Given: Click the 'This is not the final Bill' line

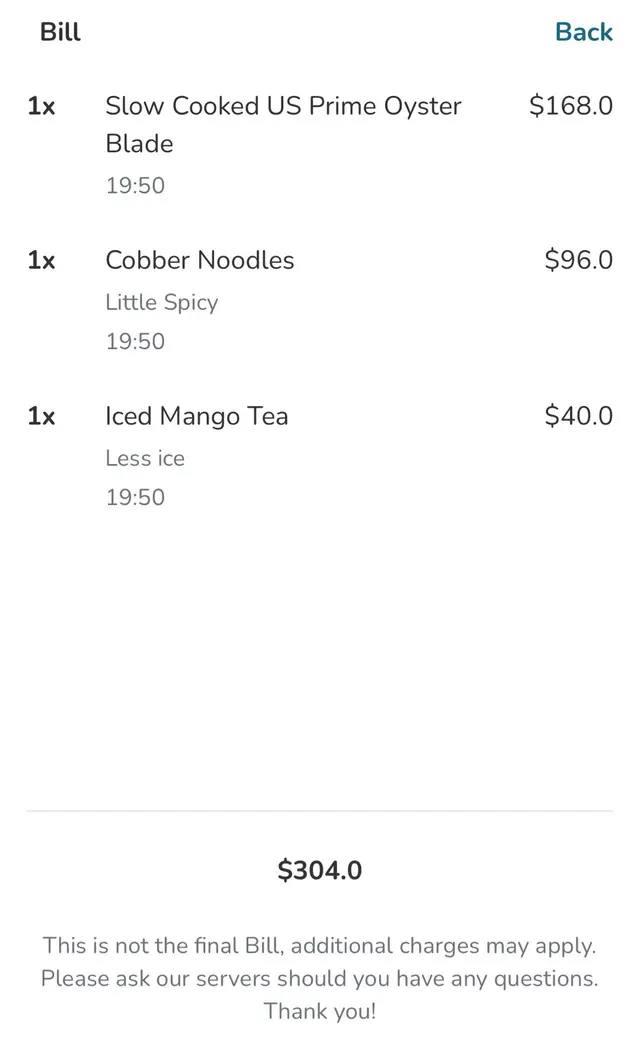Looking at the screenshot, I should 320,945.
